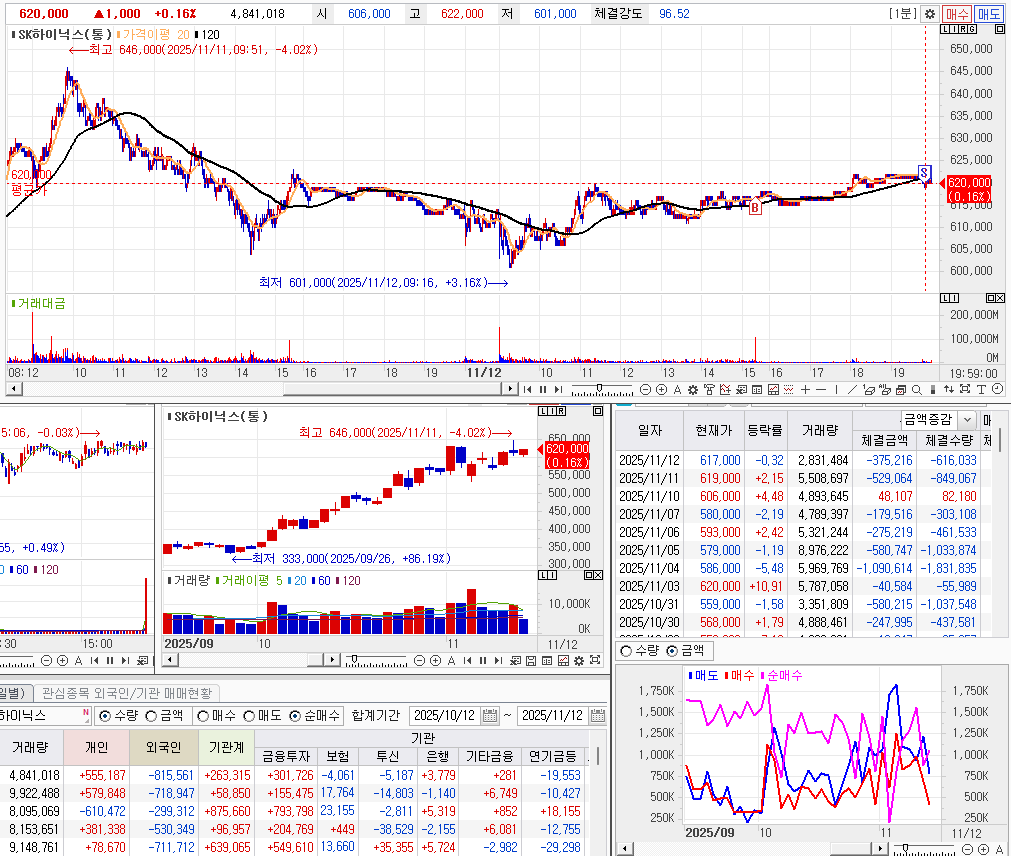Open calendar for start date 2025/10/12
1011x856 pixels.
coord(490,715)
